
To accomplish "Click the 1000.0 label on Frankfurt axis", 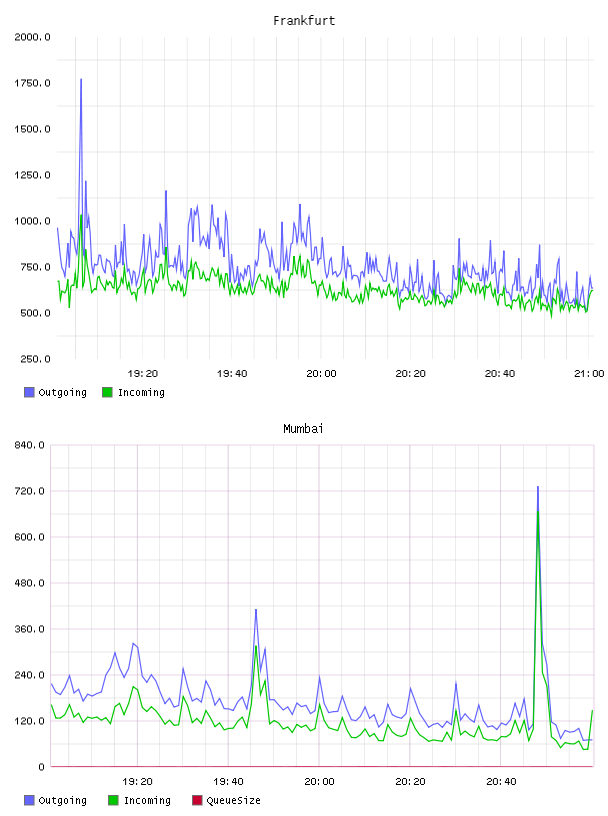I will pyautogui.click(x=32, y=221).
